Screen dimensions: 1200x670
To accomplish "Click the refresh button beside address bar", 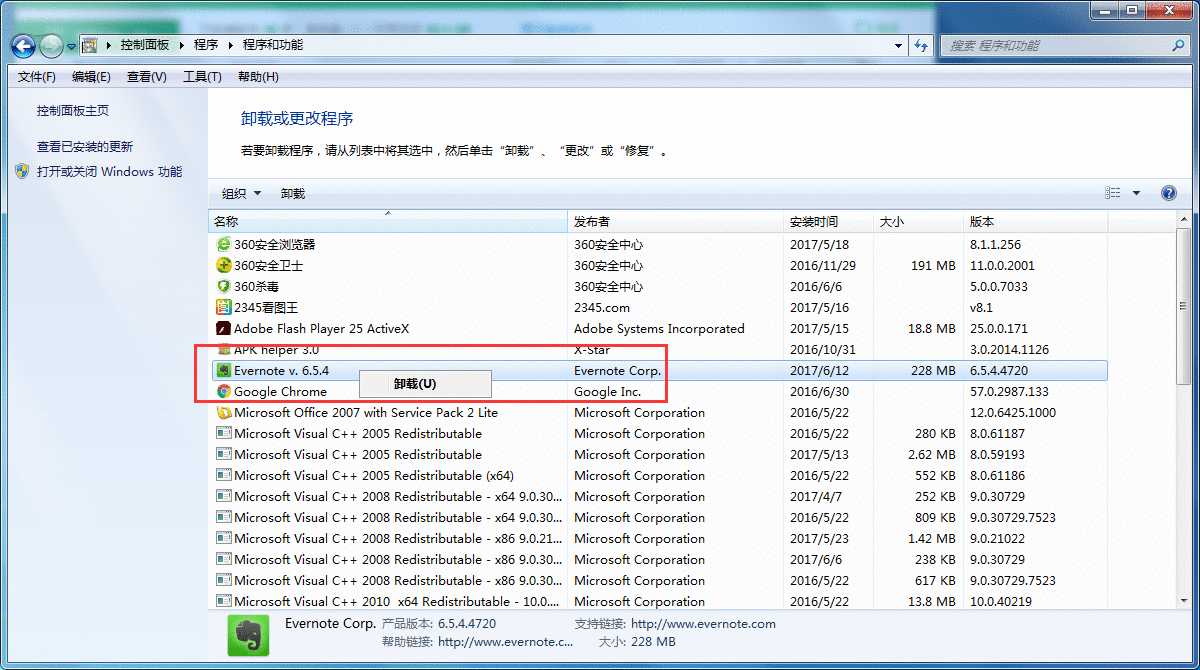I will tap(921, 46).
